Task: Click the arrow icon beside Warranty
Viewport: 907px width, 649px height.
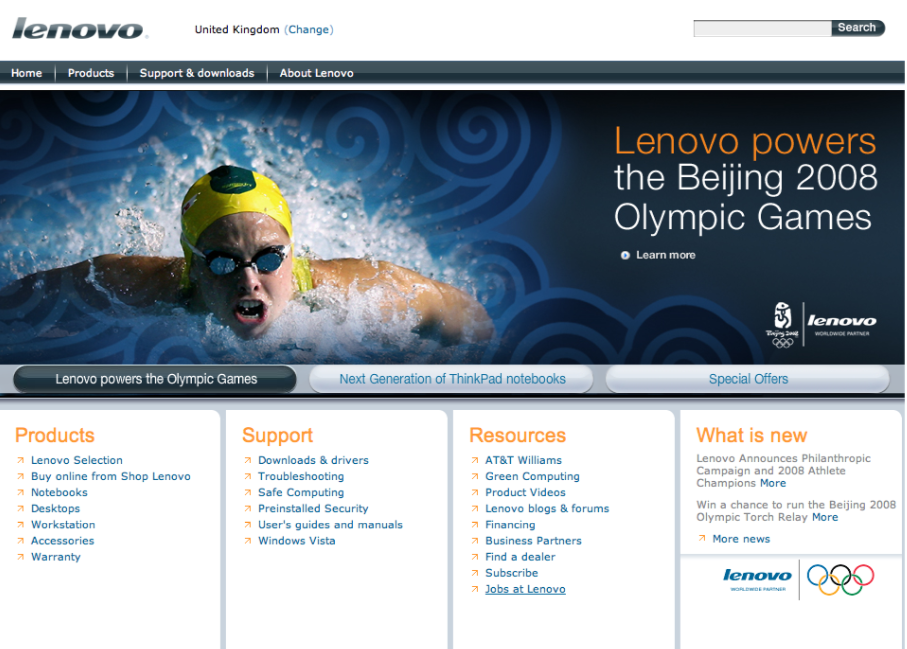Action: click(x=20, y=557)
